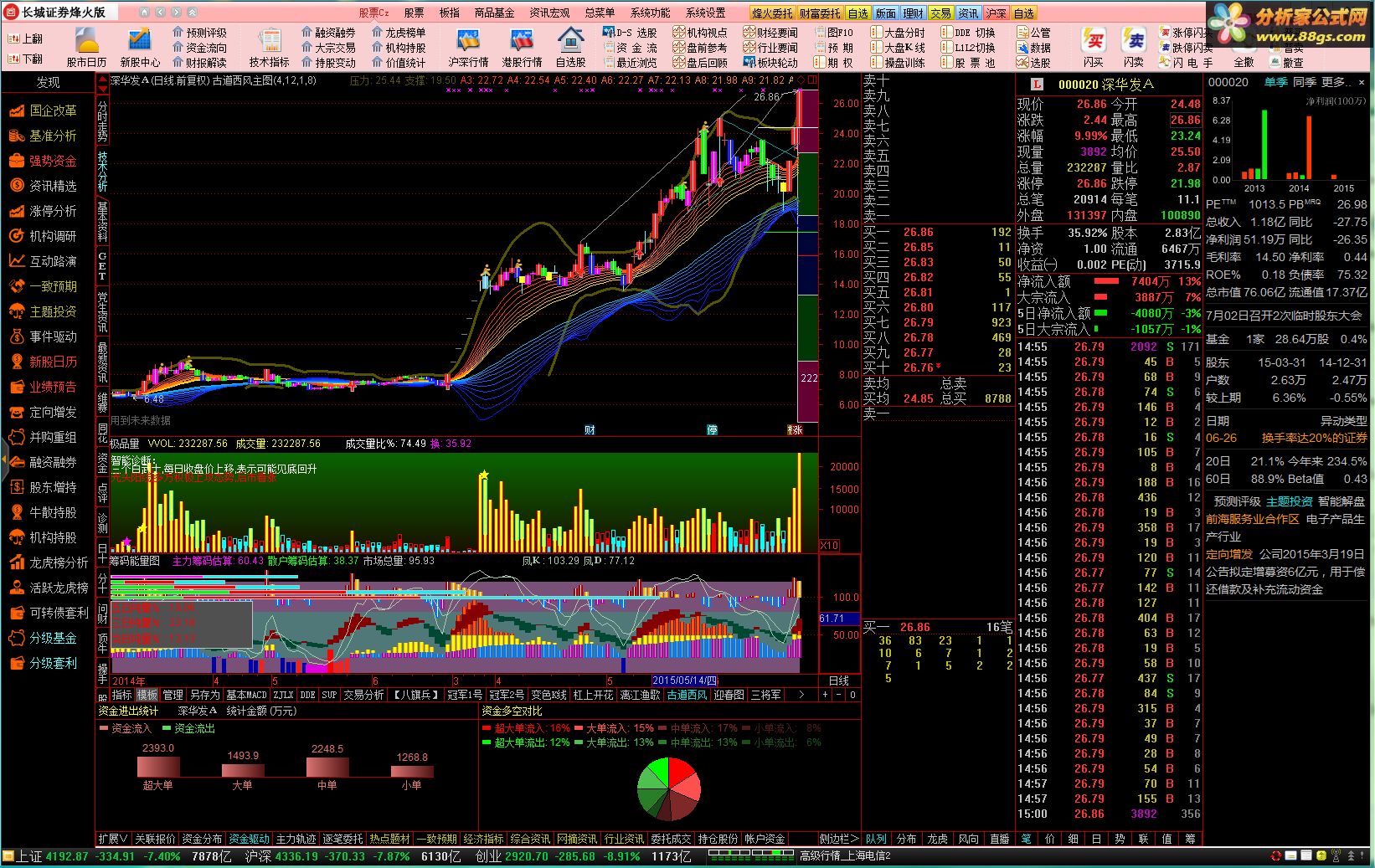Open 机构调研 in left sidebar
Viewport: 1375px width, 868px height.
coord(44,236)
